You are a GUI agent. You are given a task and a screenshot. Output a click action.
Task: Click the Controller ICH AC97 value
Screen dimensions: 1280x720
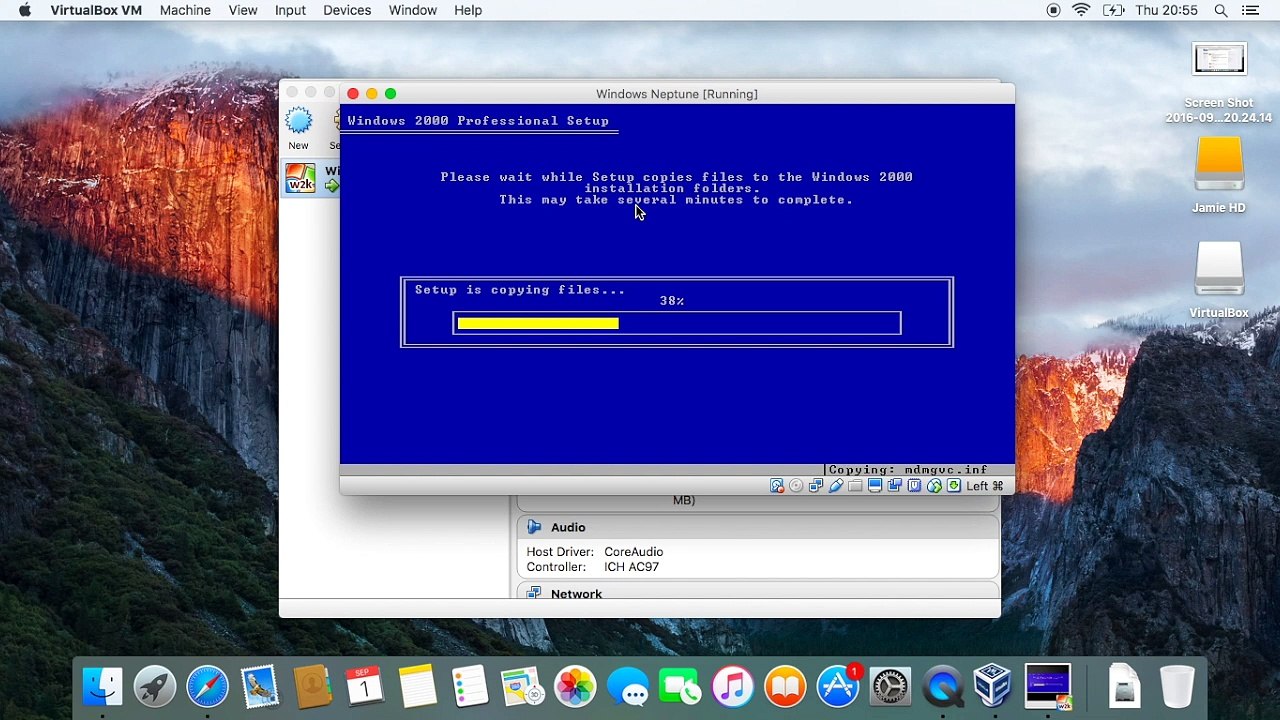click(x=631, y=567)
